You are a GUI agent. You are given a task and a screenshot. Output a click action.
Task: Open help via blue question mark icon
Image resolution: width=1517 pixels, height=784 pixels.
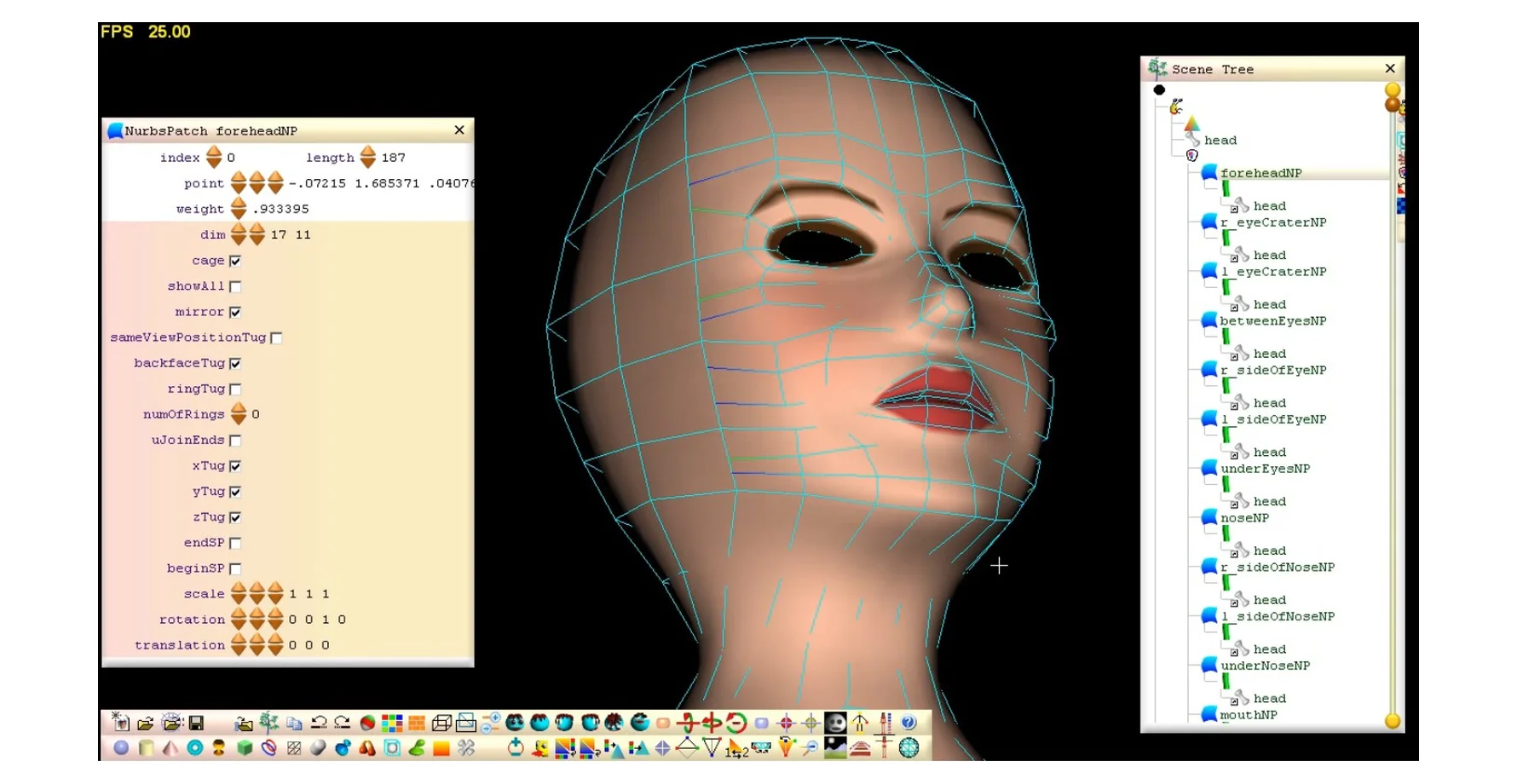tap(908, 723)
